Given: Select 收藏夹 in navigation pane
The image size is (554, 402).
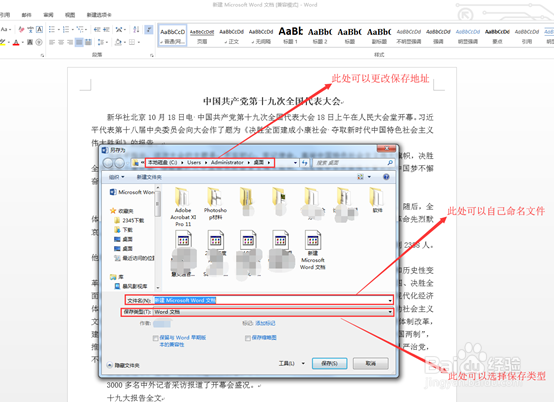Looking at the screenshot, I should (122, 211).
